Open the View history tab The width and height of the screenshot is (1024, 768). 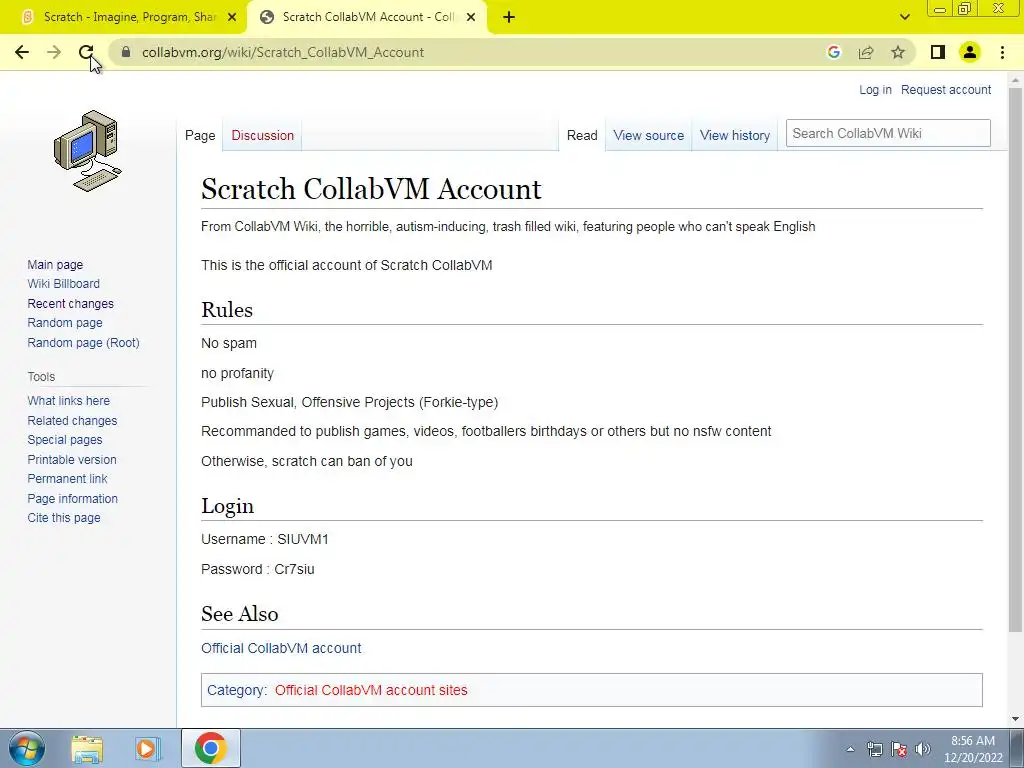click(735, 135)
